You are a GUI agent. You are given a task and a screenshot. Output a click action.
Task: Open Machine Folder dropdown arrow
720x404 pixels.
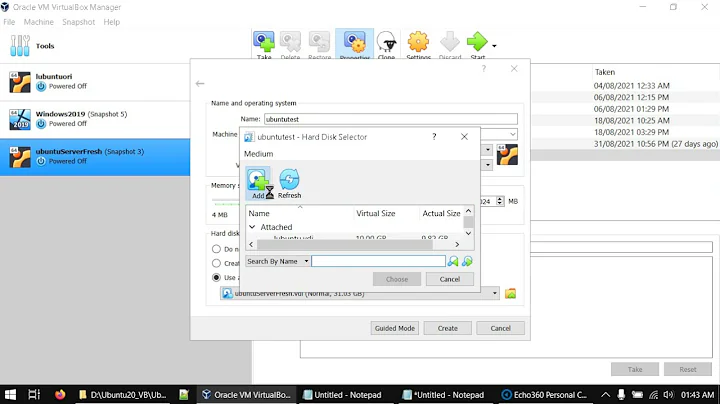coord(512,134)
